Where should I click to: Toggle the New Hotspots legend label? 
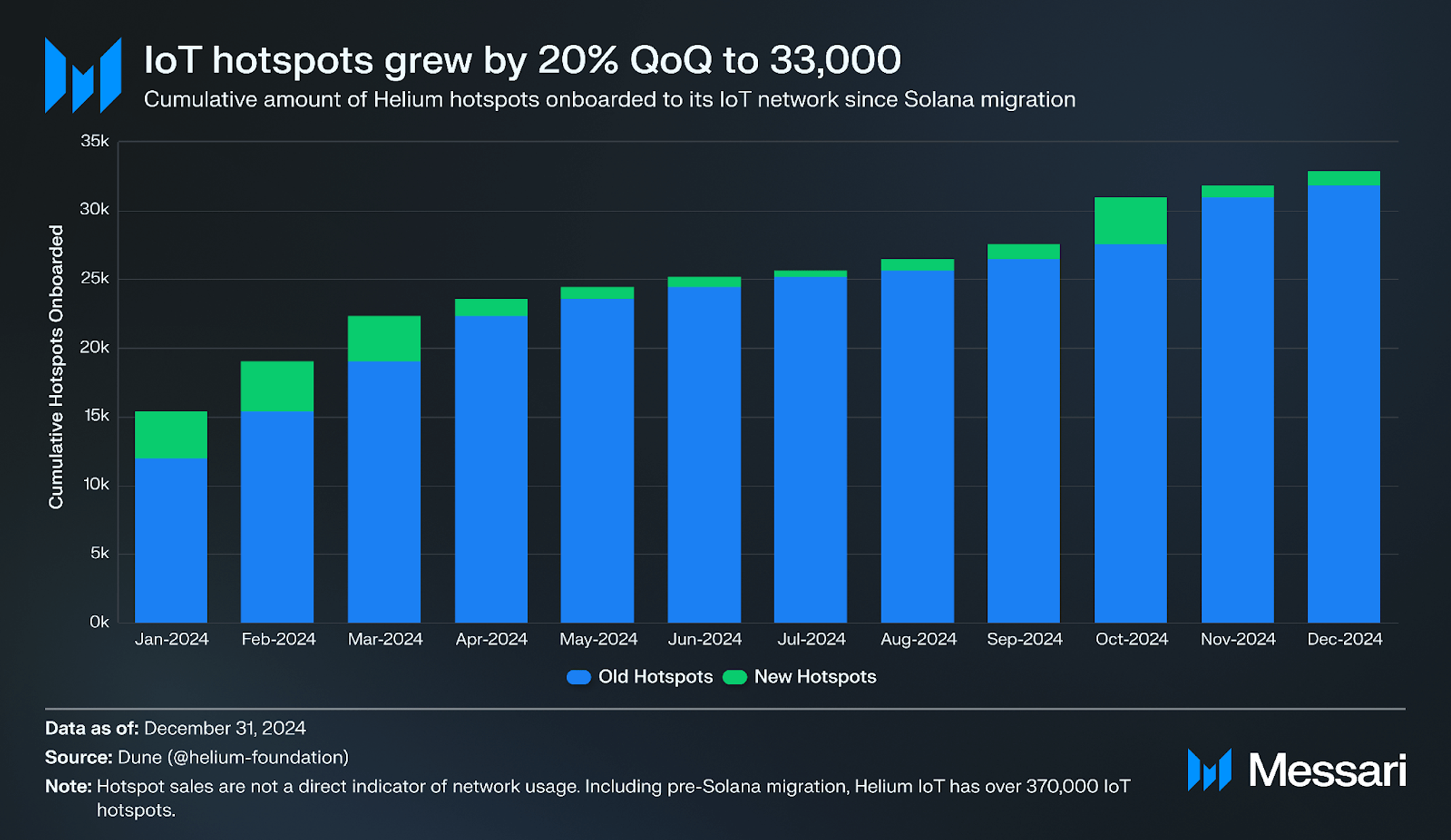pos(815,677)
